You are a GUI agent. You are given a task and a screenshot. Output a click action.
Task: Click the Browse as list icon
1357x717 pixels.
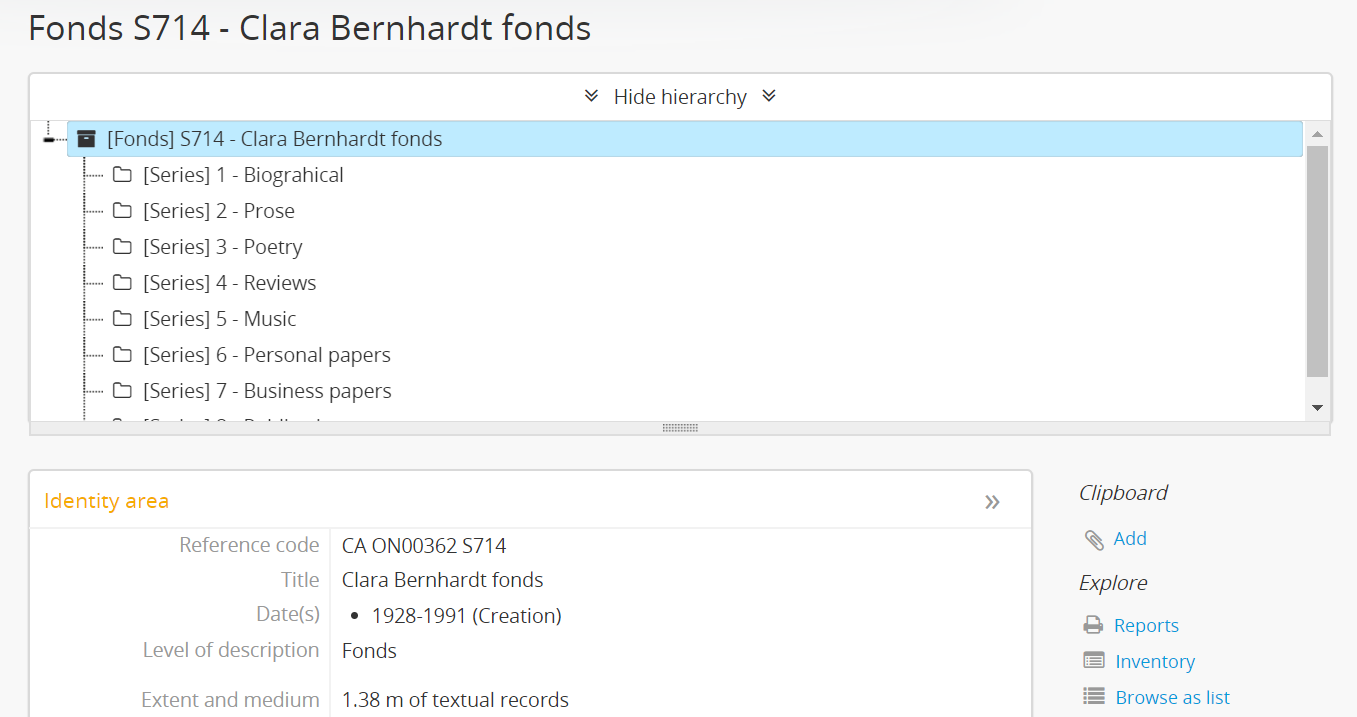click(x=1094, y=697)
